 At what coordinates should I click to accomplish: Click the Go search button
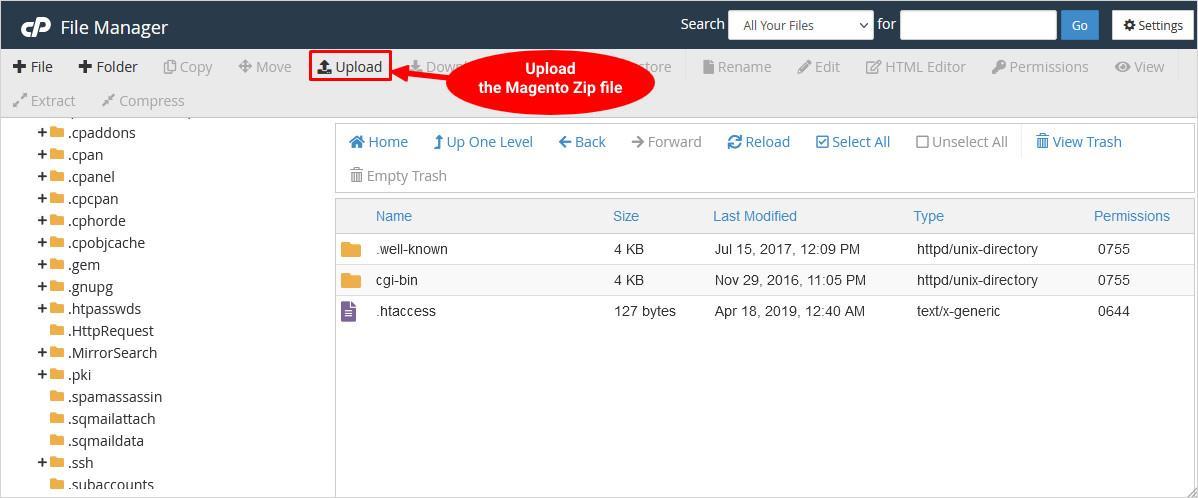click(x=1080, y=25)
